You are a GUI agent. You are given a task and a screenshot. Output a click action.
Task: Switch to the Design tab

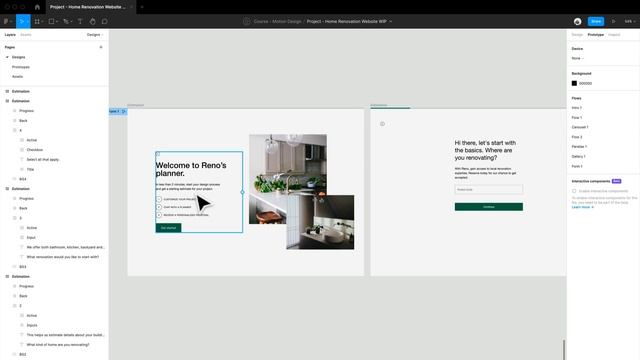pyautogui.click(x=577, y=35)
